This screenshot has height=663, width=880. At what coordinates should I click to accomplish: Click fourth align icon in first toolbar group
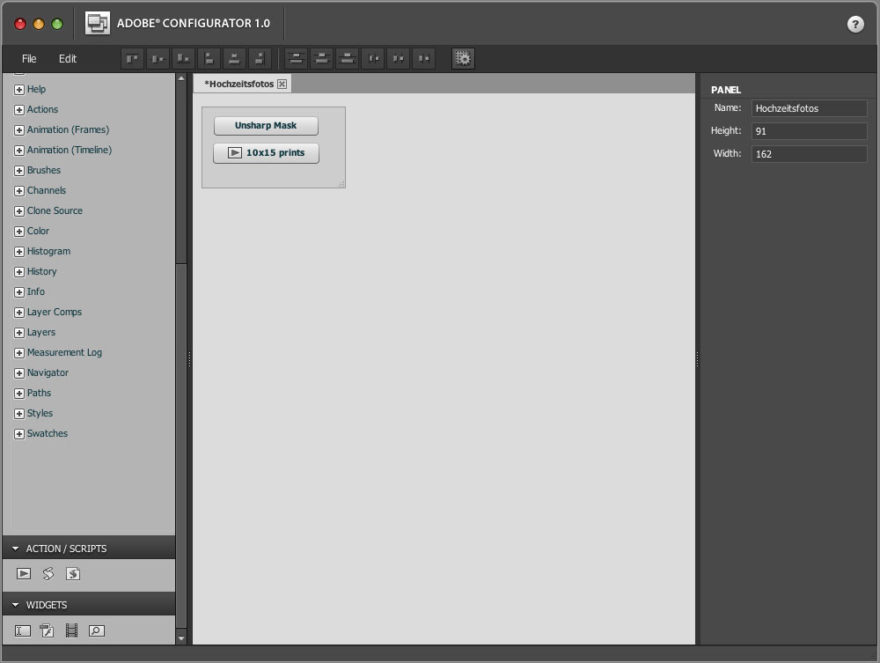[x=209, y=58]
